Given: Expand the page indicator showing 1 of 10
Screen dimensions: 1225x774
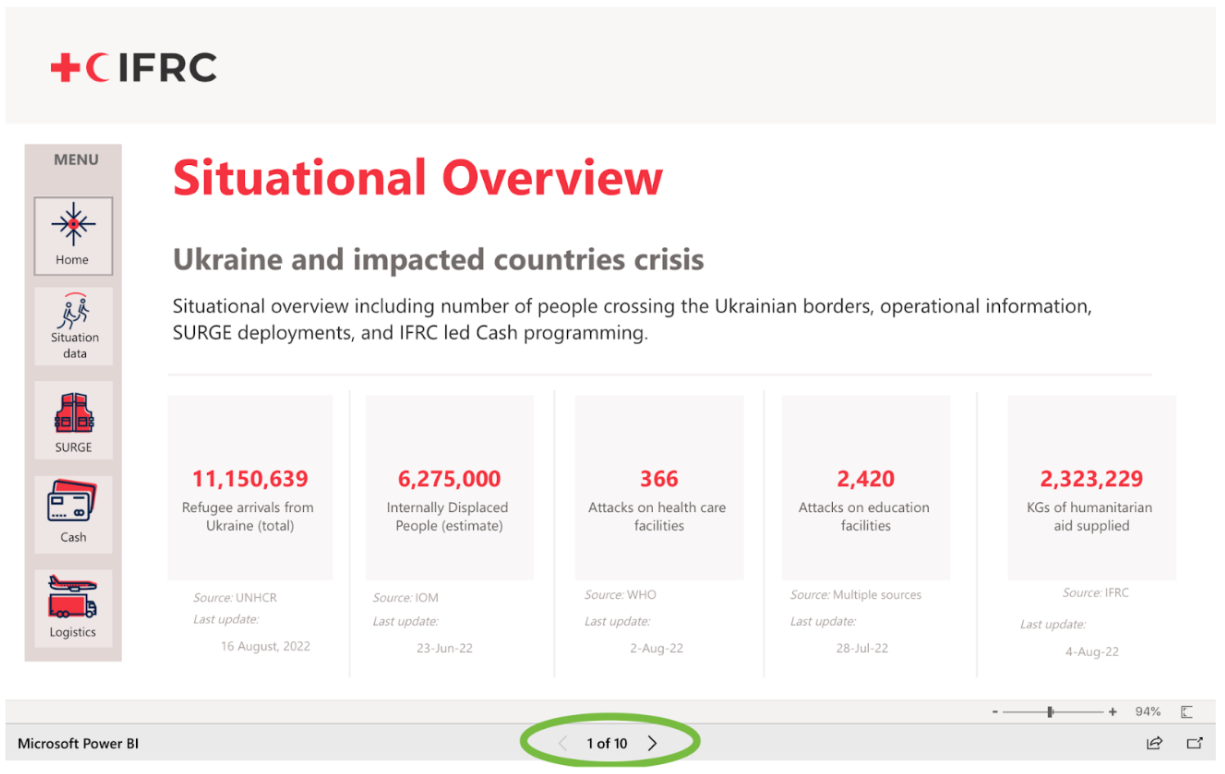Looking at the screenshot, I should click(x=606, y=743).
